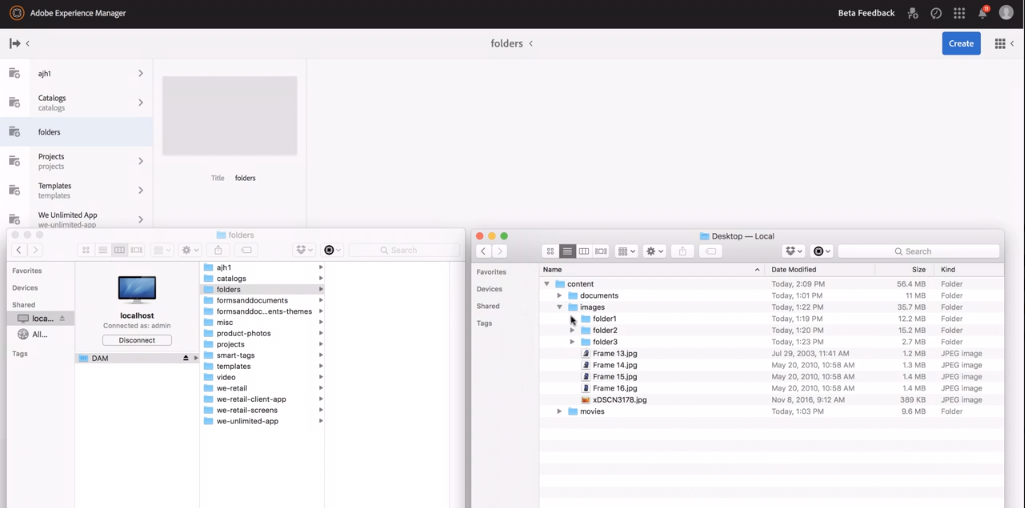Expand the Projects folder chevron in AEM
The height and width of the screenshot is (508, 1025).
click(x=141, y=161)
